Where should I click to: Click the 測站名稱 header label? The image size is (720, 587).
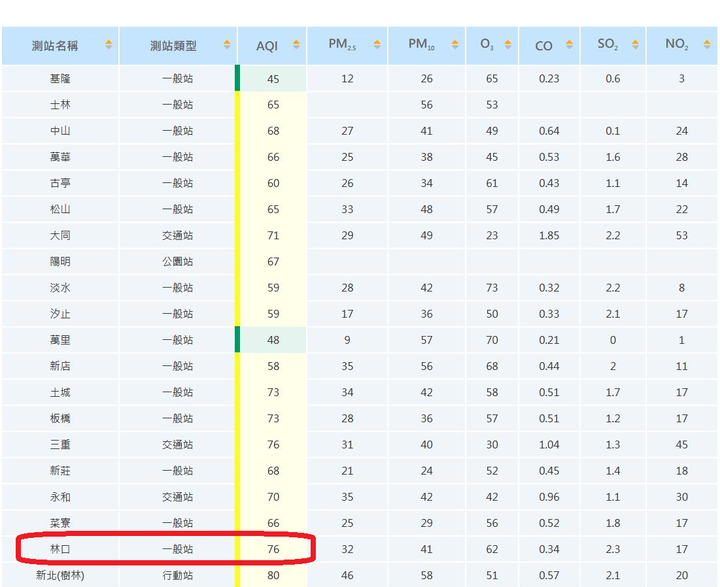(55, 46)
